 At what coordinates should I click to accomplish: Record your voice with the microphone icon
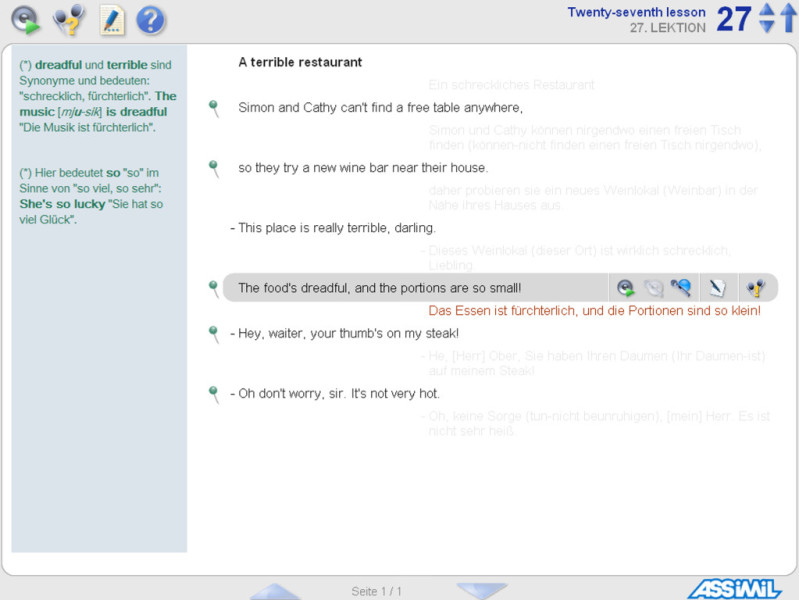[681, 288]
